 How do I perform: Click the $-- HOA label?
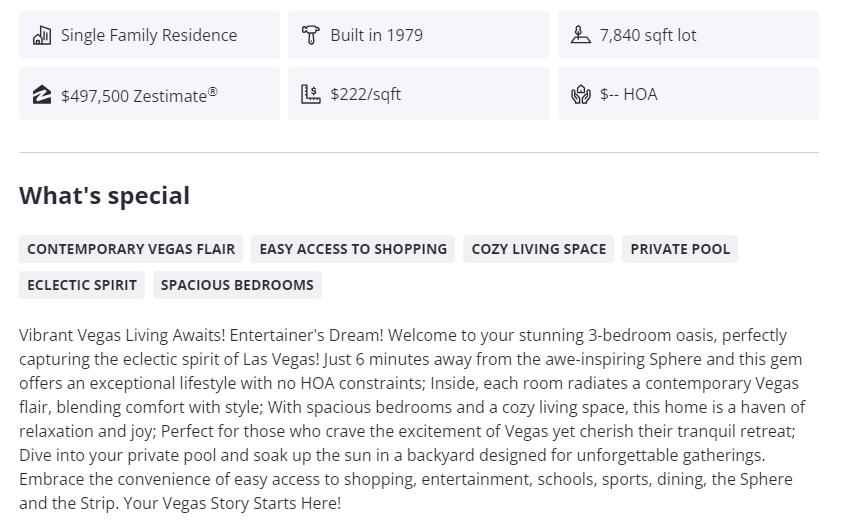(x=629, y=95)
